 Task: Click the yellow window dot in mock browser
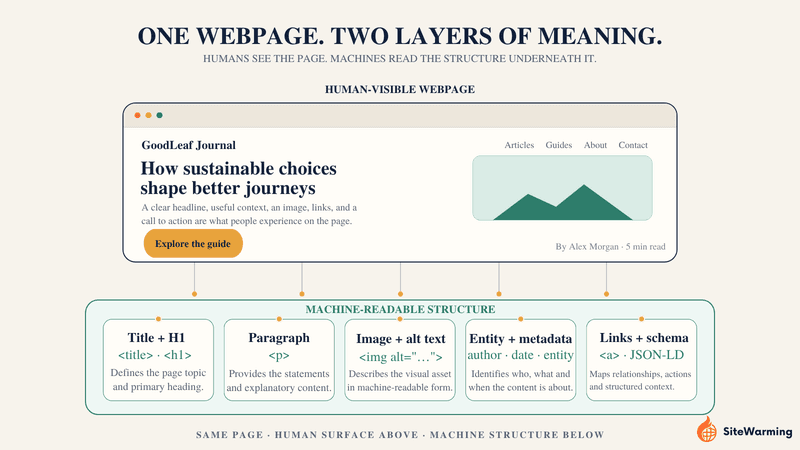coord(148,115)
